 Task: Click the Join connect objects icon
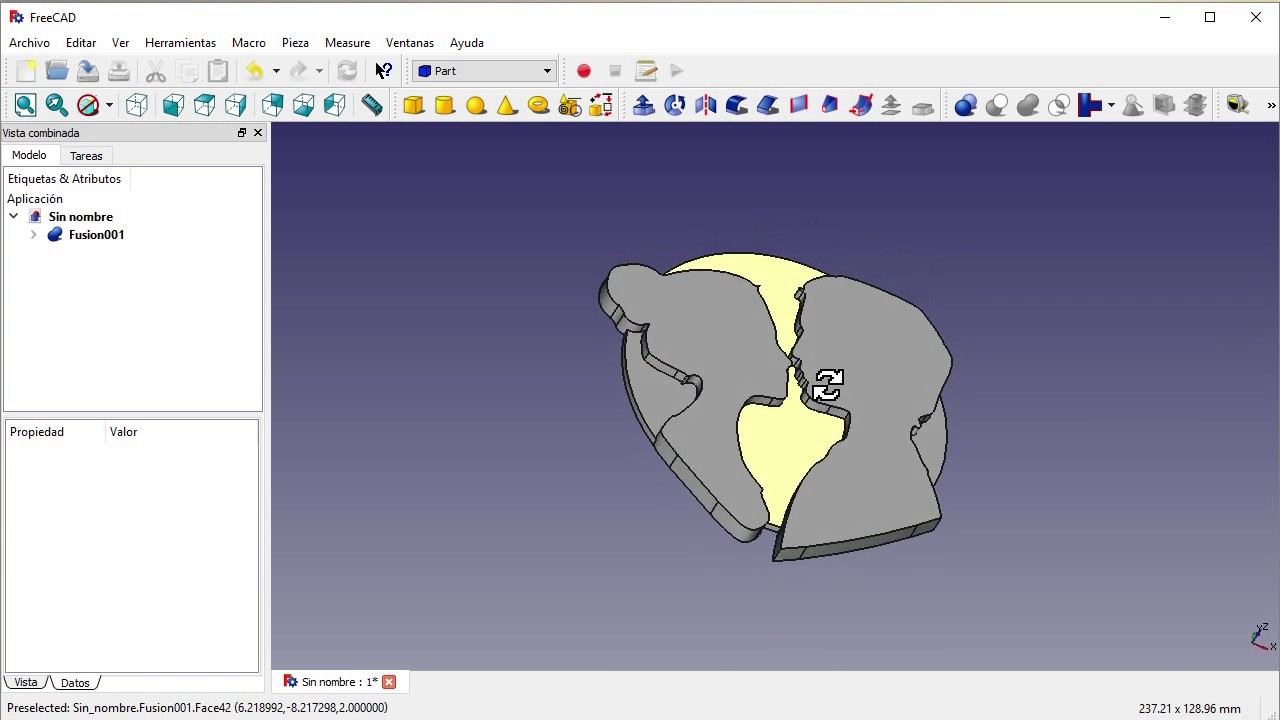pos(1090,105)
